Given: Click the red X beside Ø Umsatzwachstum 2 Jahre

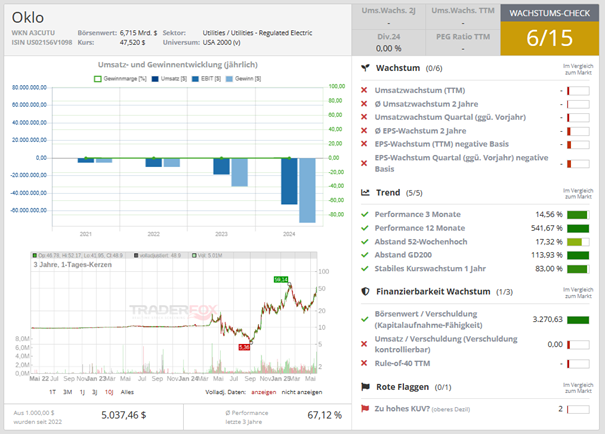Looking at the screenshot, I should 364,104.
